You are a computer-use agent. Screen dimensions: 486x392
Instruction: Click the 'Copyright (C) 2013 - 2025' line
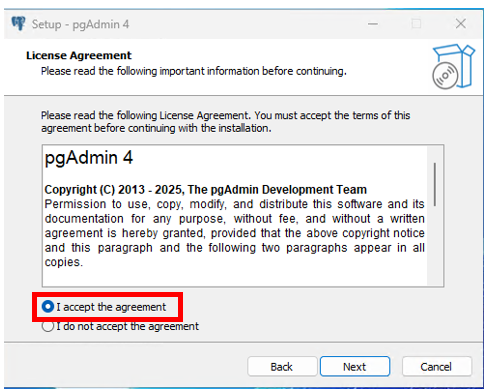[x=206, y=189]
